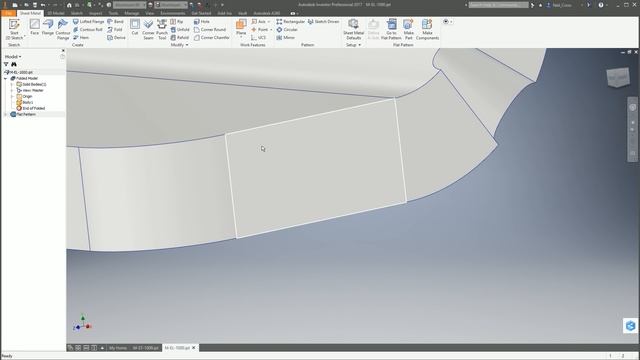Choose the Contour Flange tool
The height and width of the screenshot is (360, 640).
[62, 29]
